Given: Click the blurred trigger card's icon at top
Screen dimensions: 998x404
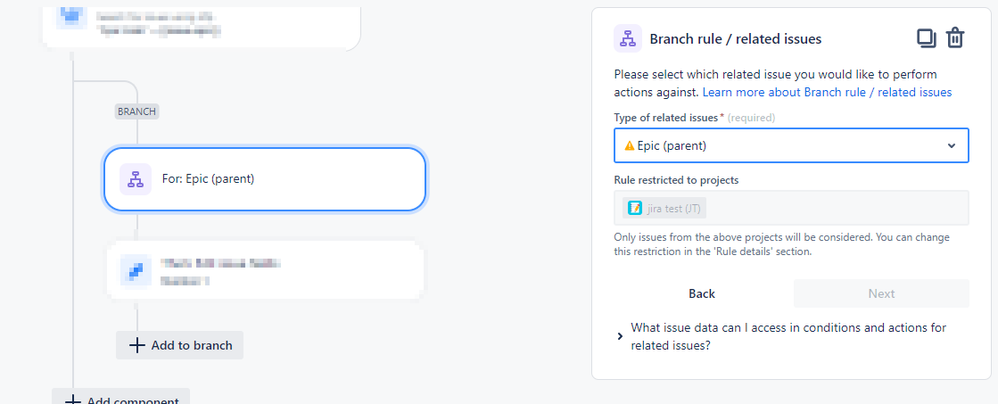Looking at the screenshot, I should tap(70, 17).
